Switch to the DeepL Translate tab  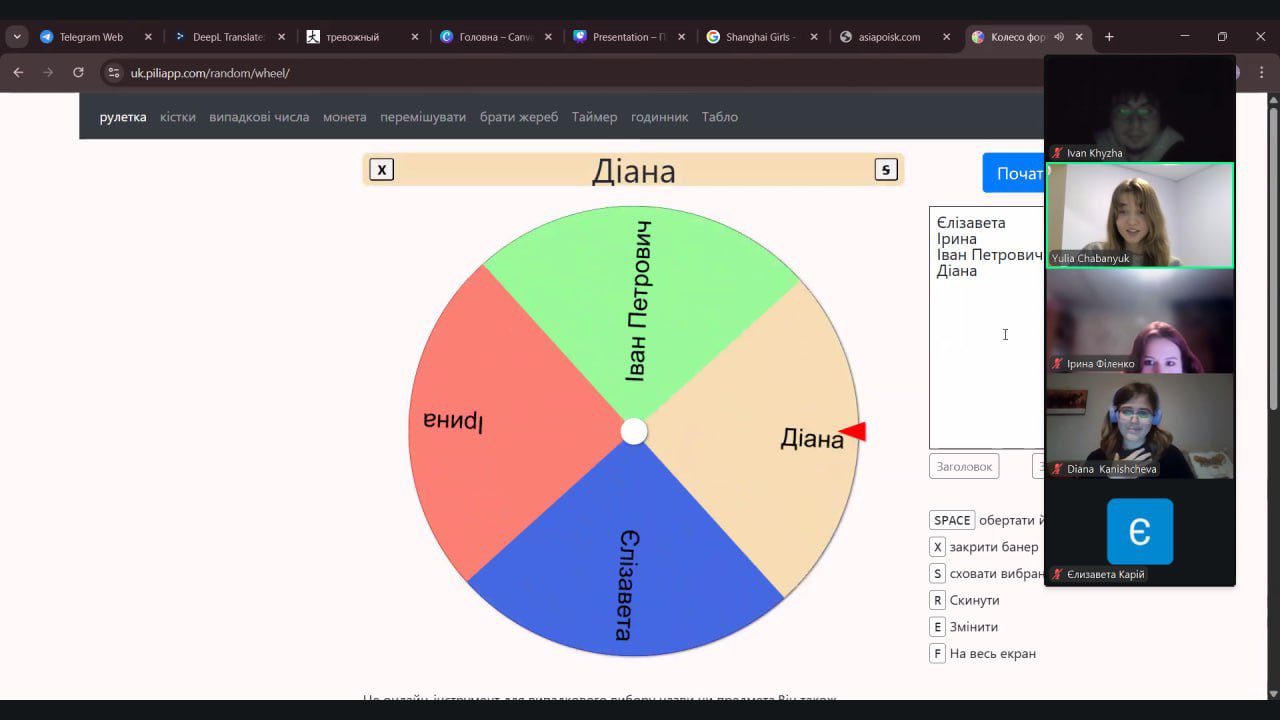[227, 37]
